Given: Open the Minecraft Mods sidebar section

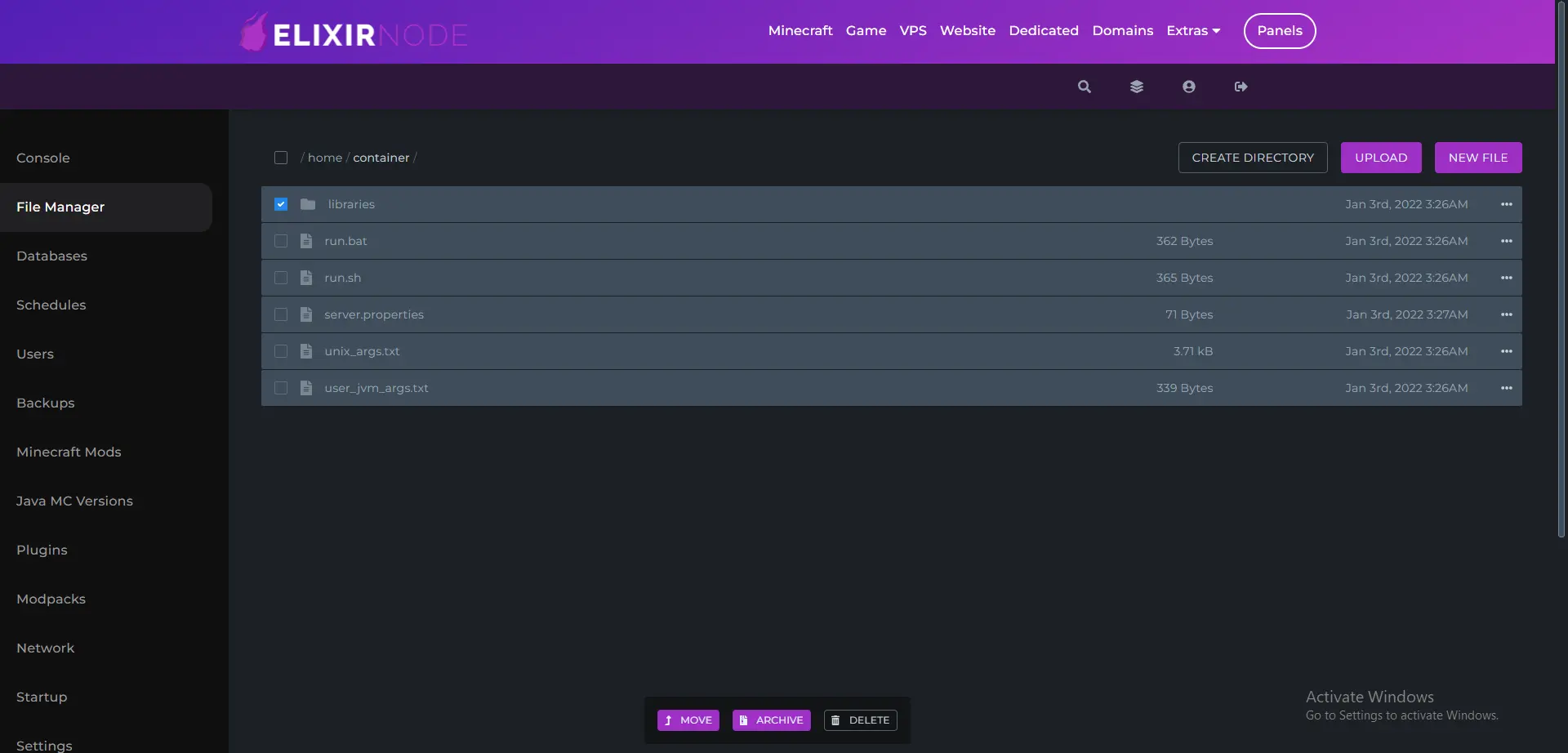Looking at the screenshot, I should coord(69,452).
